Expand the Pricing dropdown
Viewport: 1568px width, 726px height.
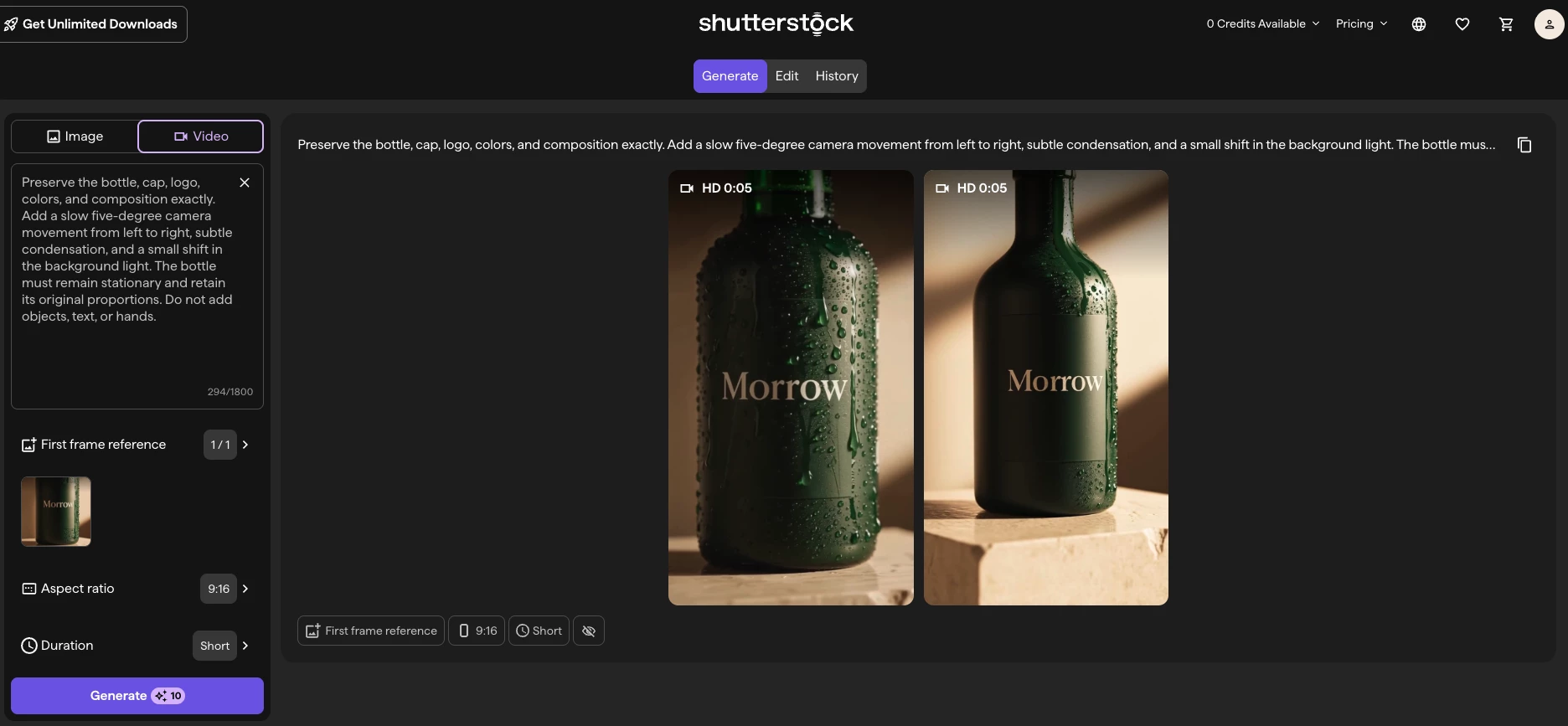pos(1362,24)
